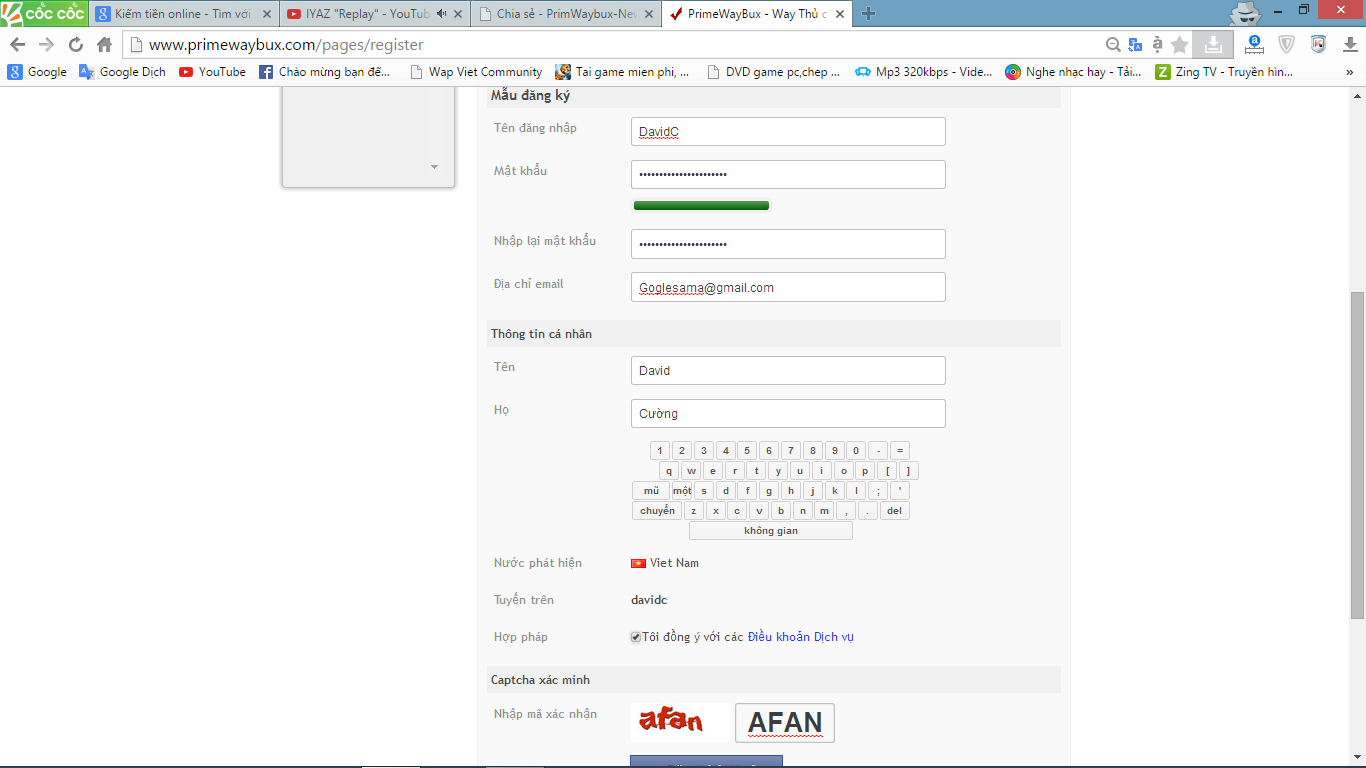Click the Địa chỉ email input field
1366x768 pixels.
click(788, 287)
